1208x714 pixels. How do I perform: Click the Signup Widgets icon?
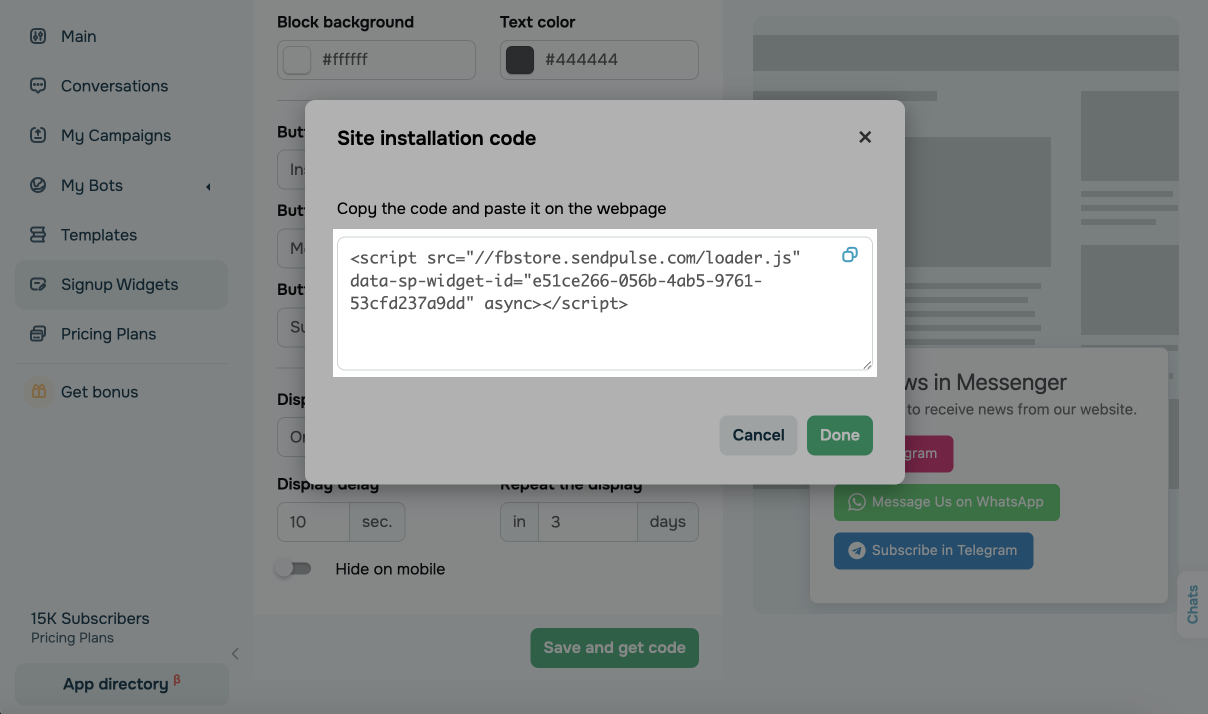[38, 284]
